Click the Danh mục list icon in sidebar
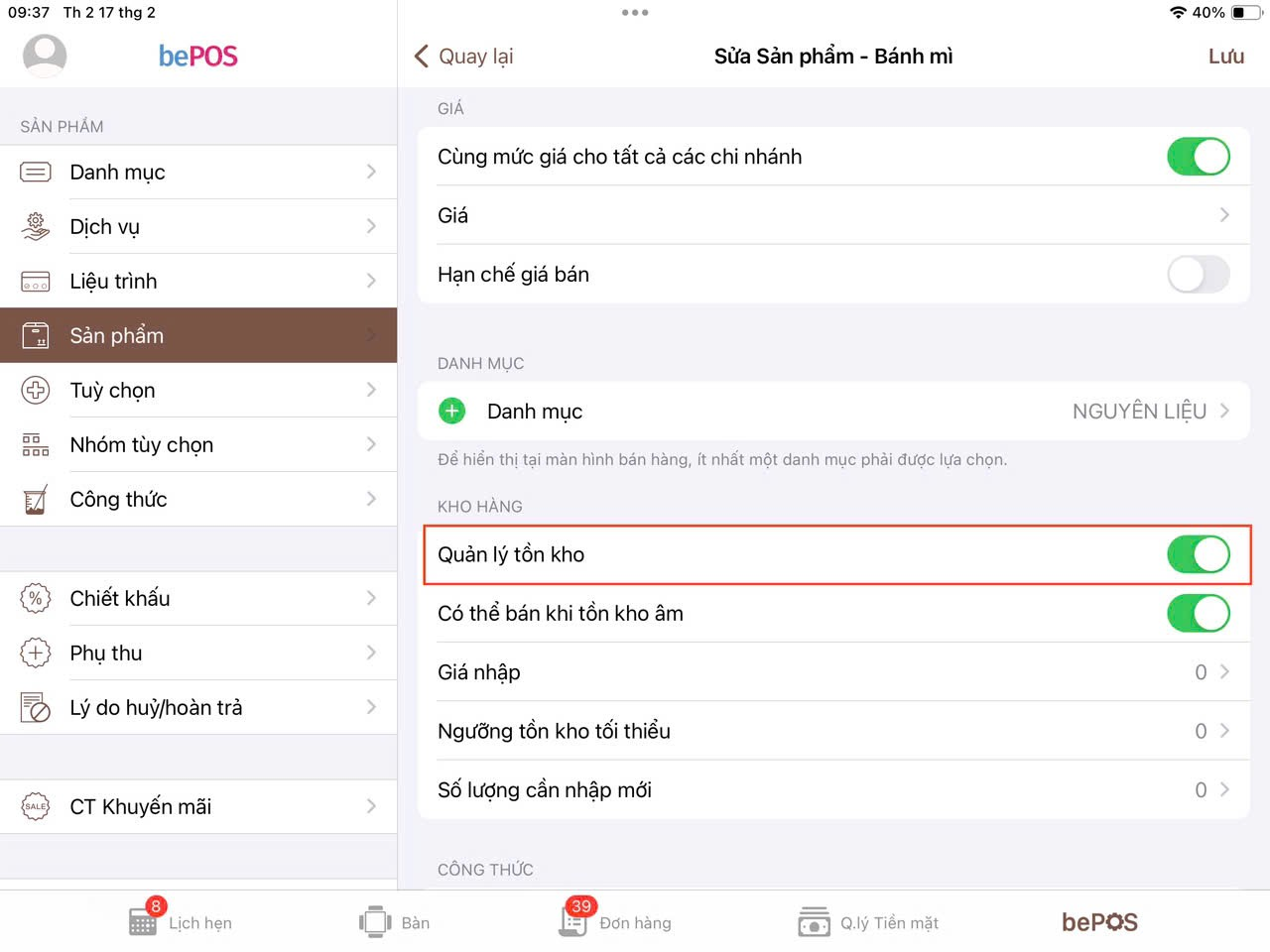The image size is (1270, 952). pyautogui.click(x=36, y=173)
